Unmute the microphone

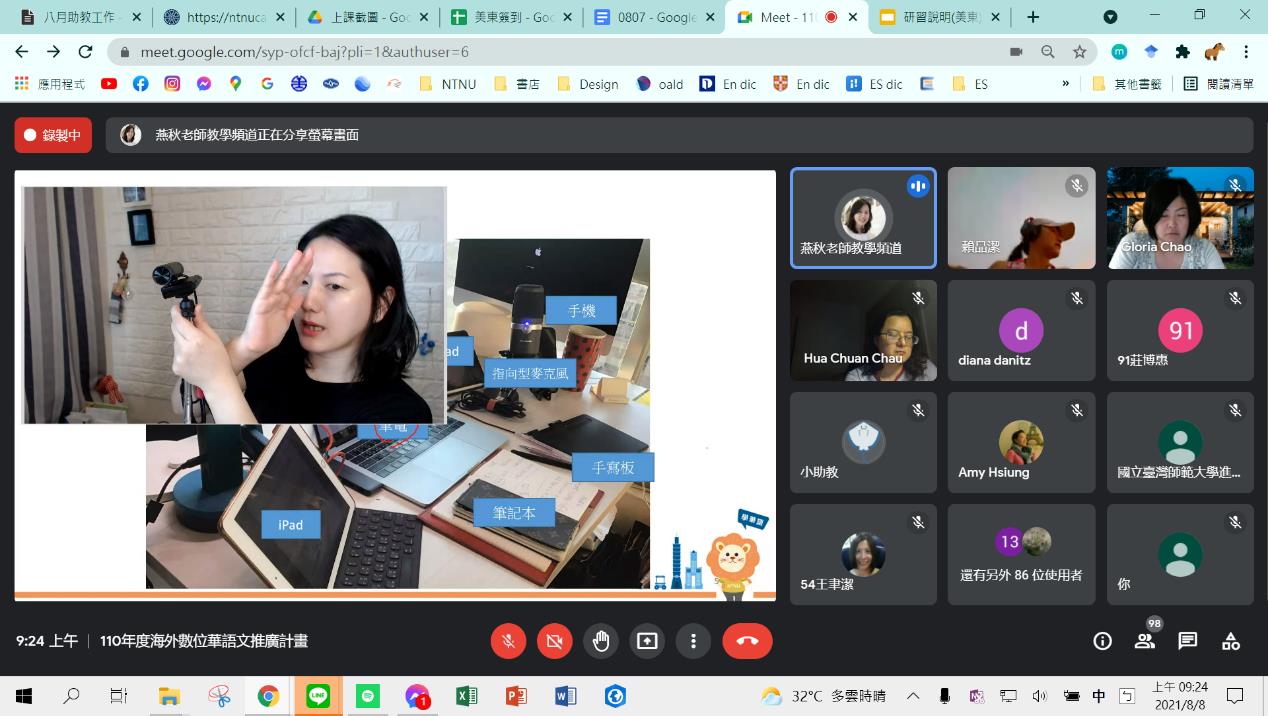508,641
